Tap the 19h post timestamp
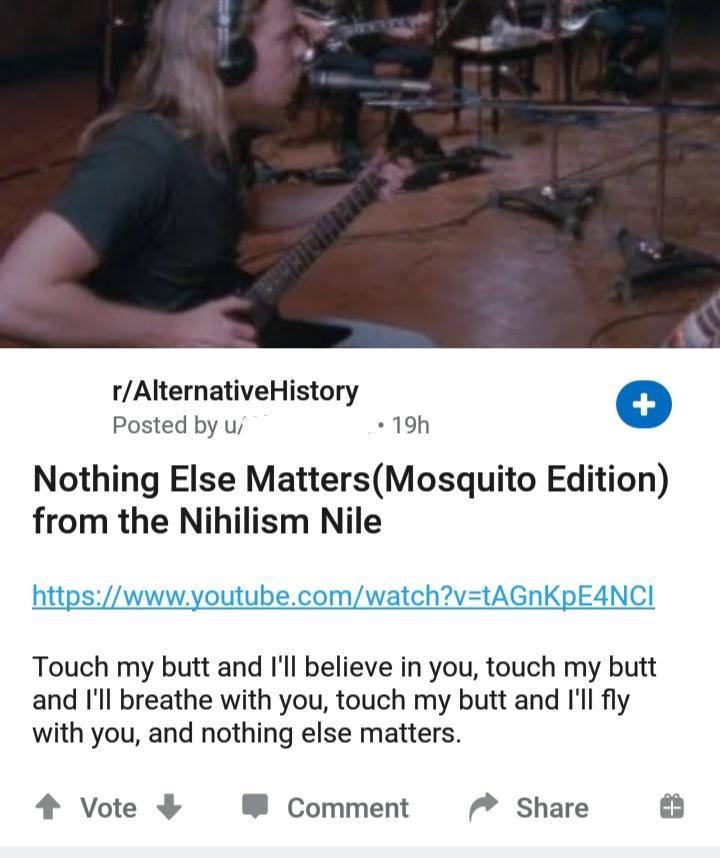 (410, 425)
